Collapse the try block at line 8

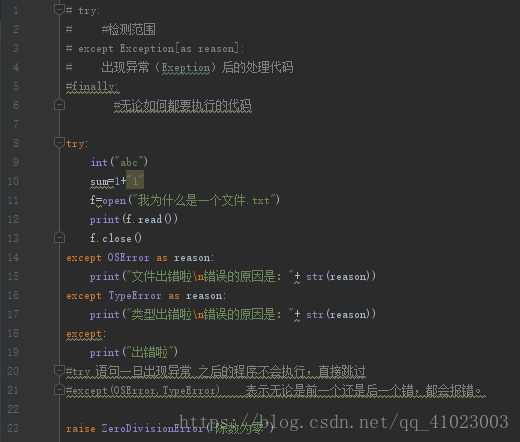tap(59, 143)
